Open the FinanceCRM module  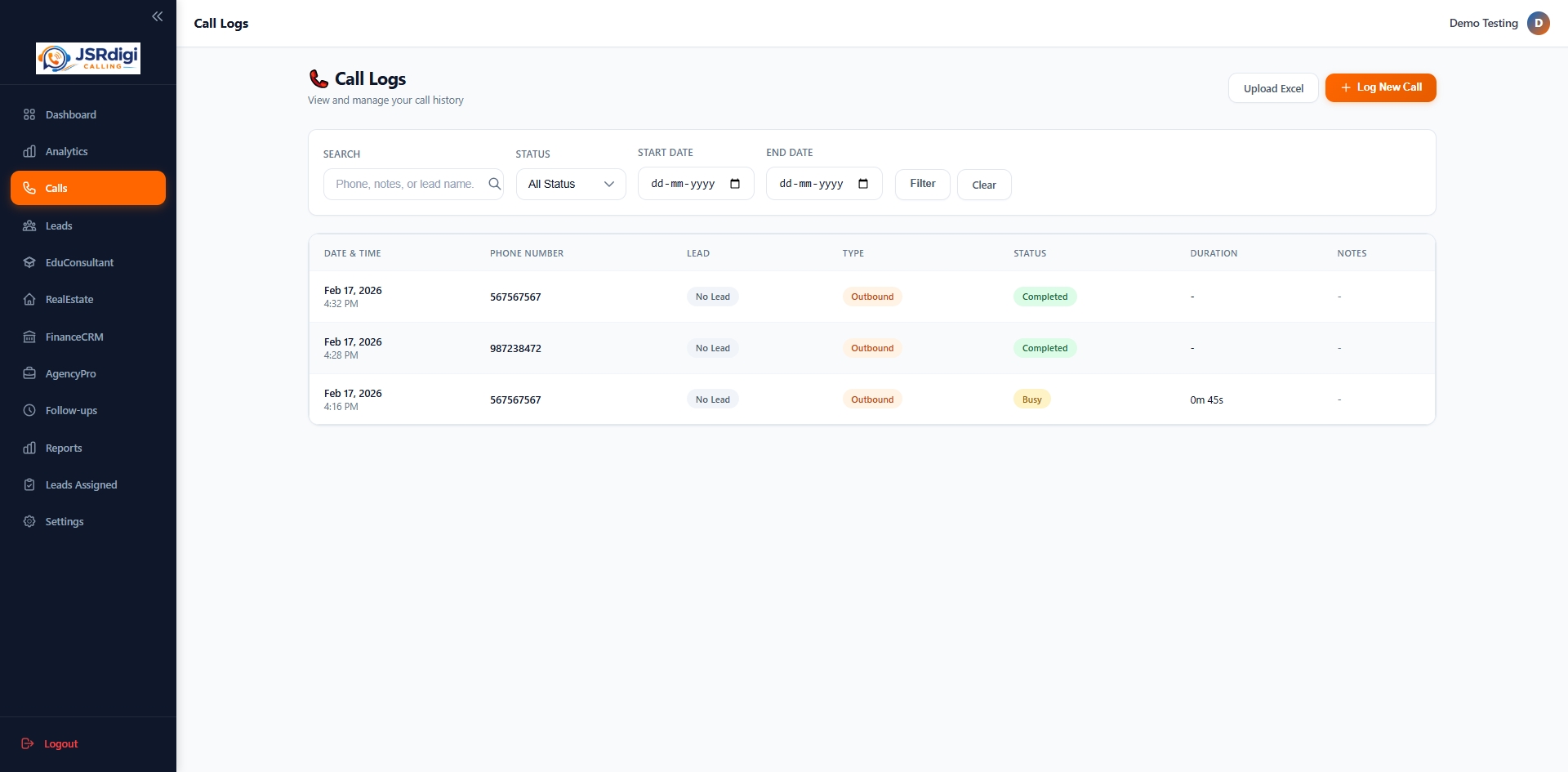[88, 337]
